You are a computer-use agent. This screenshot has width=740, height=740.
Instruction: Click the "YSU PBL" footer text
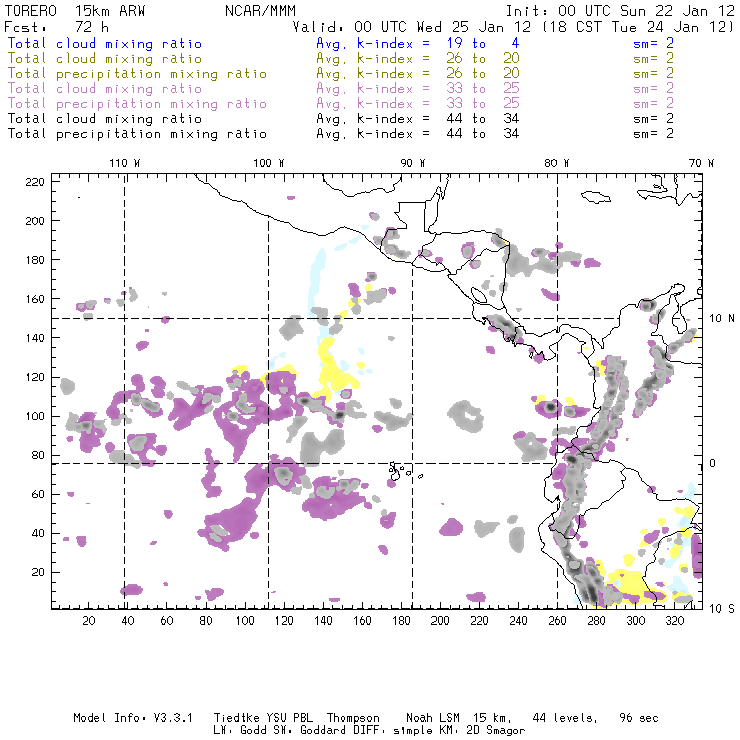click(289, 718)
